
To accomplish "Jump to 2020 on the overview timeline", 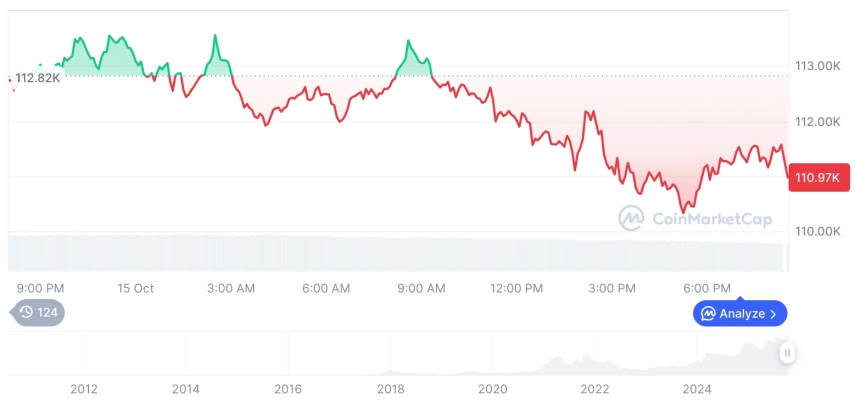I will point(492,388).
